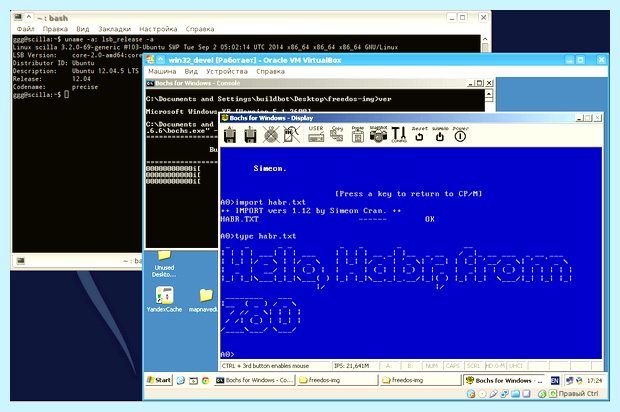Click the terminal icon in bash titlebar
This screenshot has height=412, width=620.
point(18,17)
